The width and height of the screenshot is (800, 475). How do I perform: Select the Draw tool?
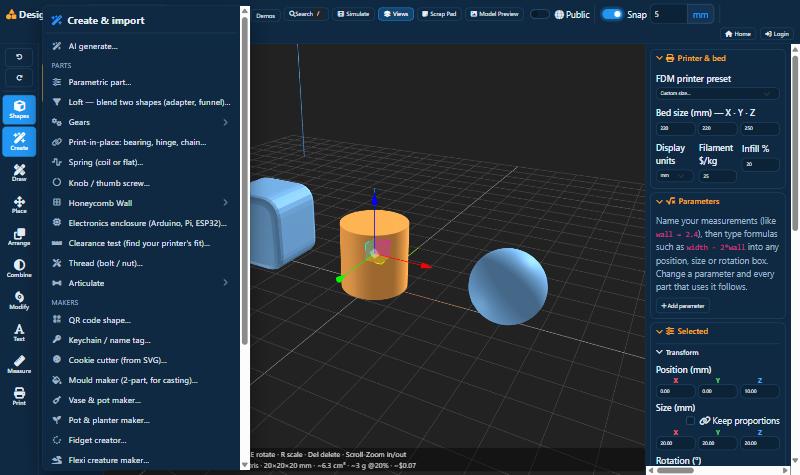coord(19,173)
